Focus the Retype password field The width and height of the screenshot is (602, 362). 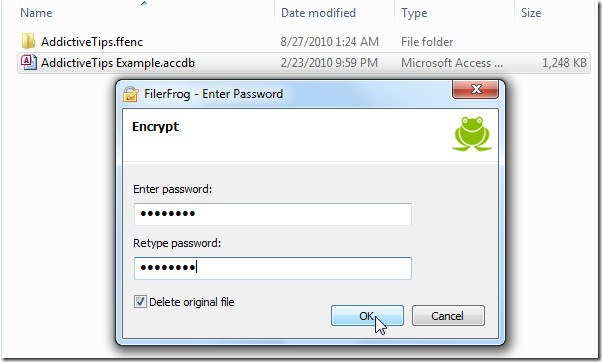273,268
